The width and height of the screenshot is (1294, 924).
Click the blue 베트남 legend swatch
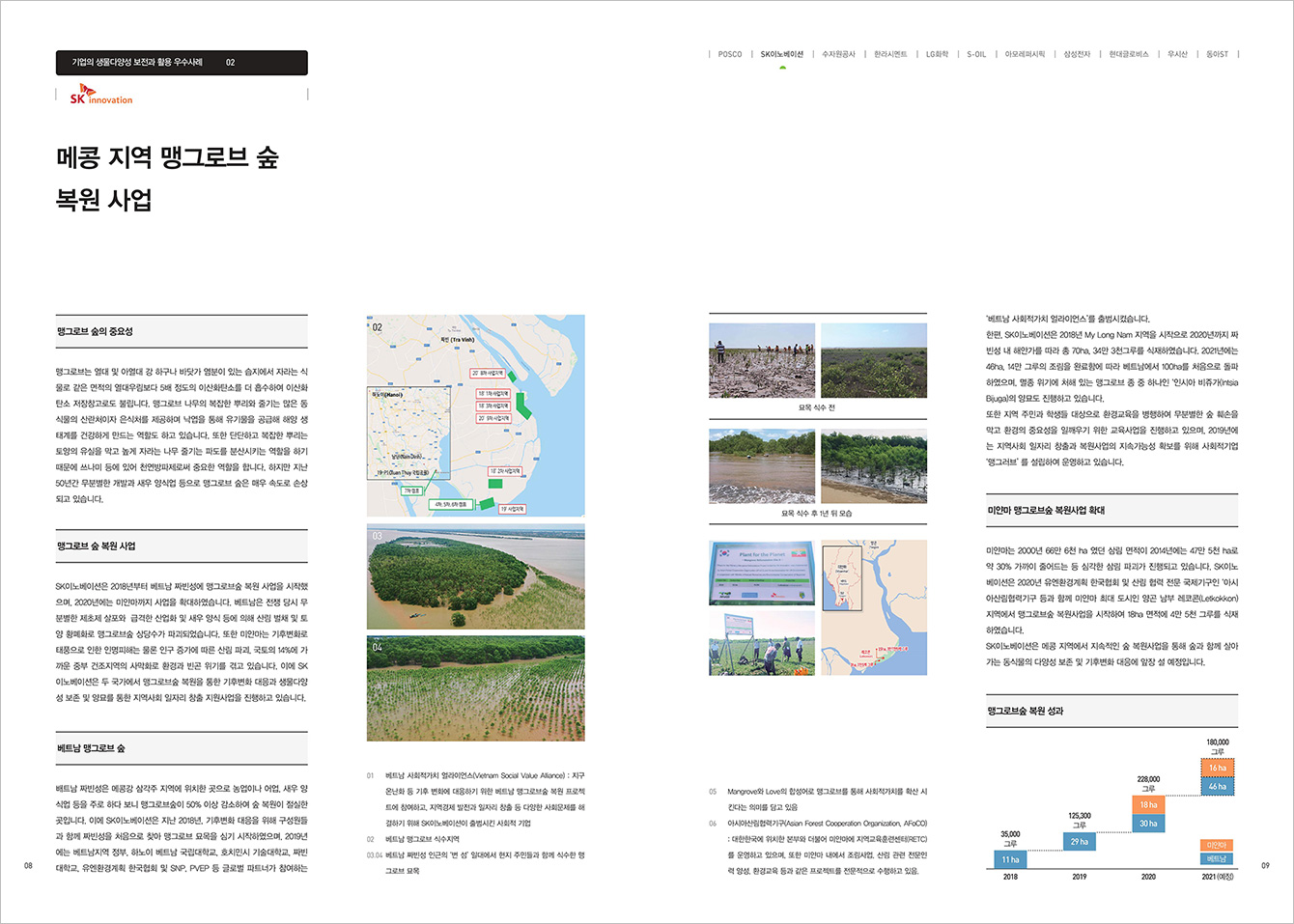click(x=1216, y=859)
